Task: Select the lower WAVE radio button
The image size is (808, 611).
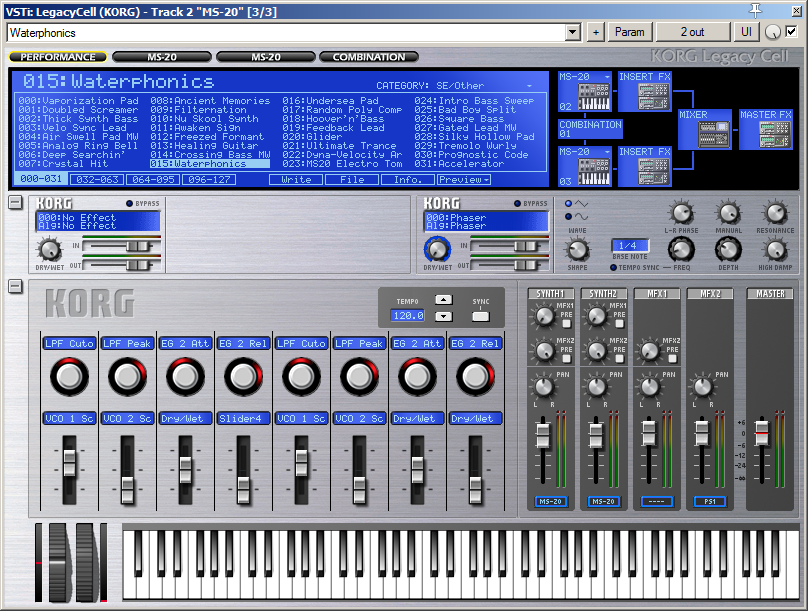Action: (x=568, y=217)
